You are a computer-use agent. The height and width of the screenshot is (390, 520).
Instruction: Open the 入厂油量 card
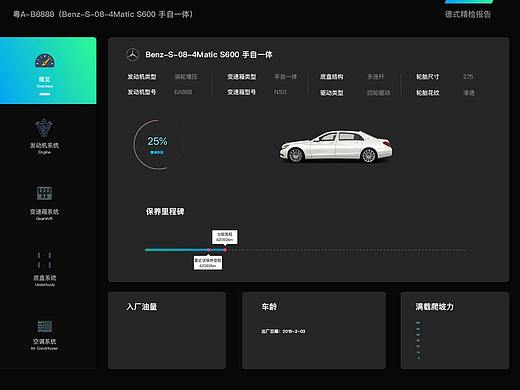167,330
